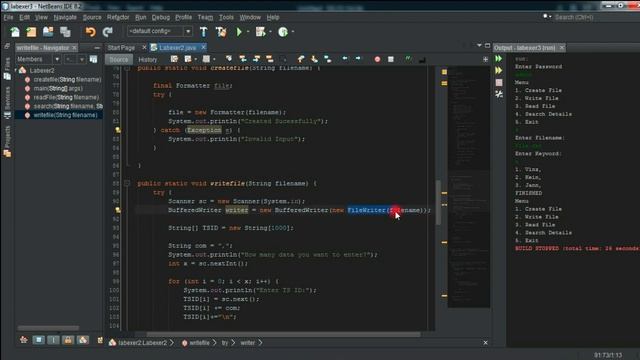Select writefile(String filename) in Navigator
The height and width of the screenshot is (360, 640).
coord(65,115)
